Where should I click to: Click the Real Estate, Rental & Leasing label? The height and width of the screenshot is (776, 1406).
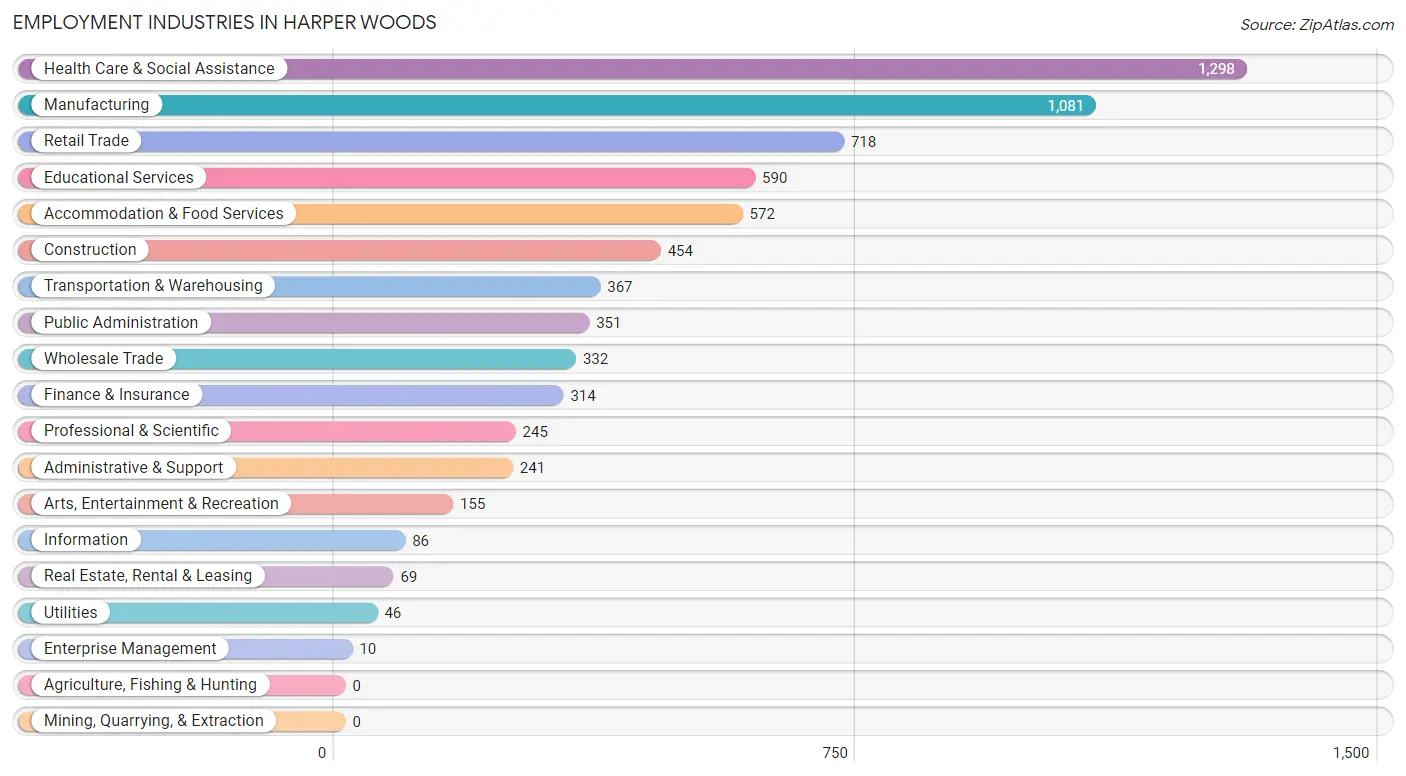tap(148, 575)
